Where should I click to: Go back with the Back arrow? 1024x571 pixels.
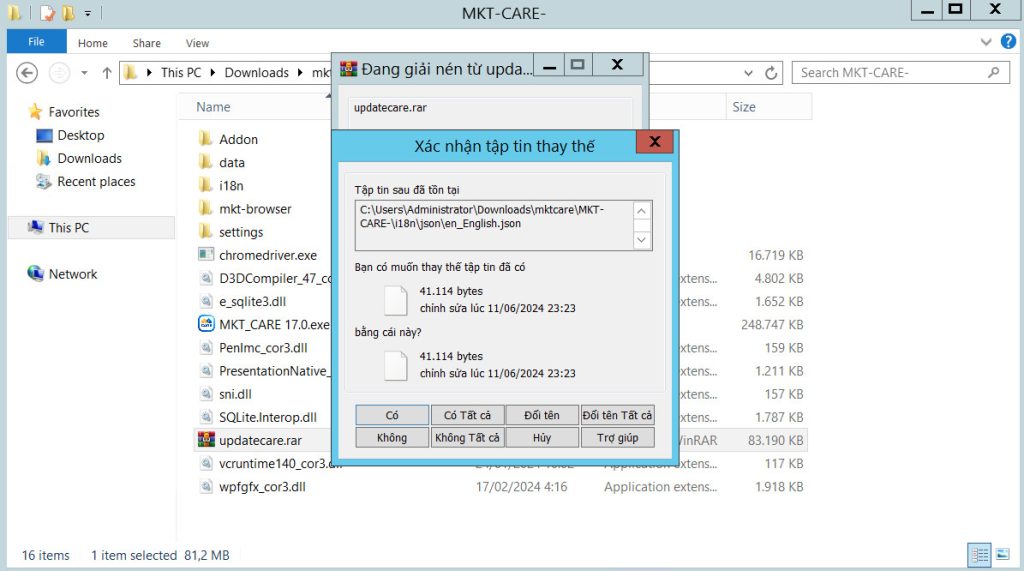[27, 73]
